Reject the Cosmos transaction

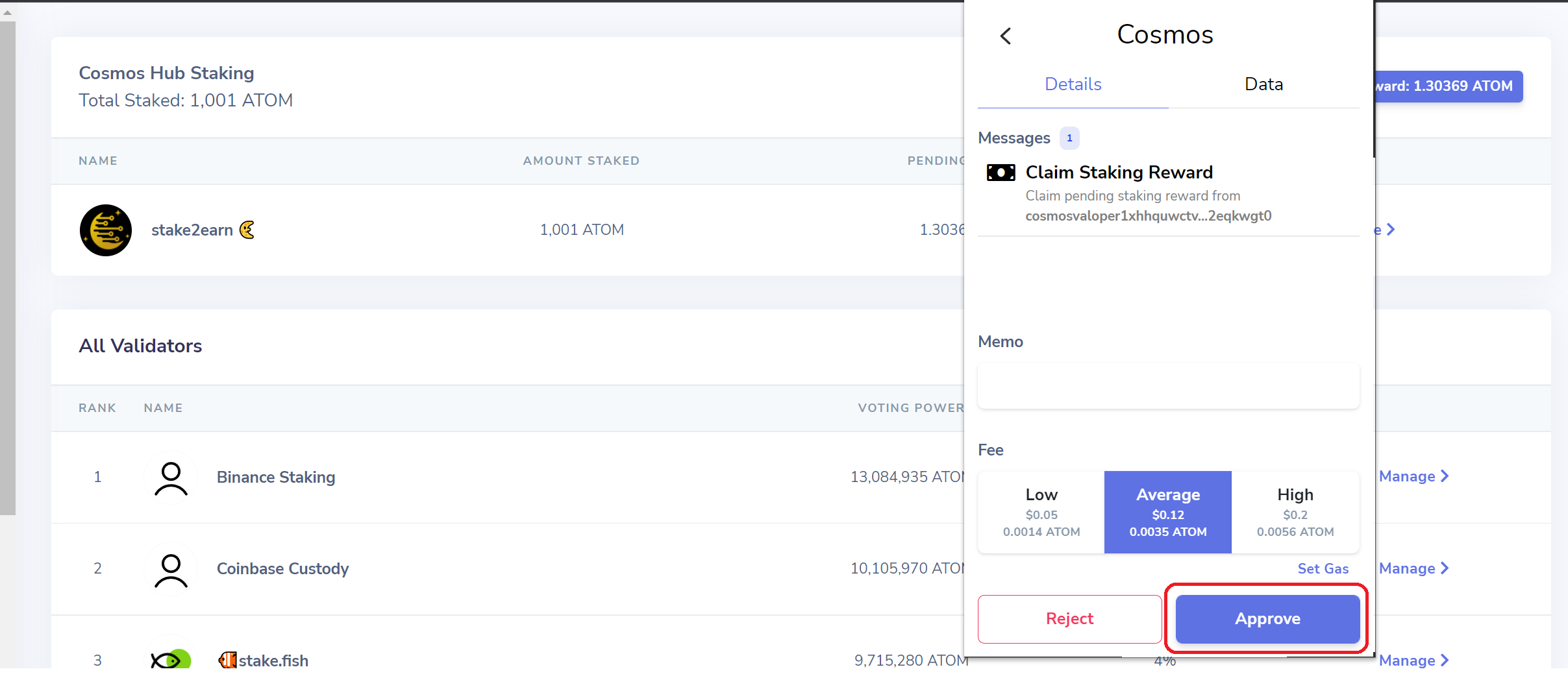click(x=1069, y=619)
